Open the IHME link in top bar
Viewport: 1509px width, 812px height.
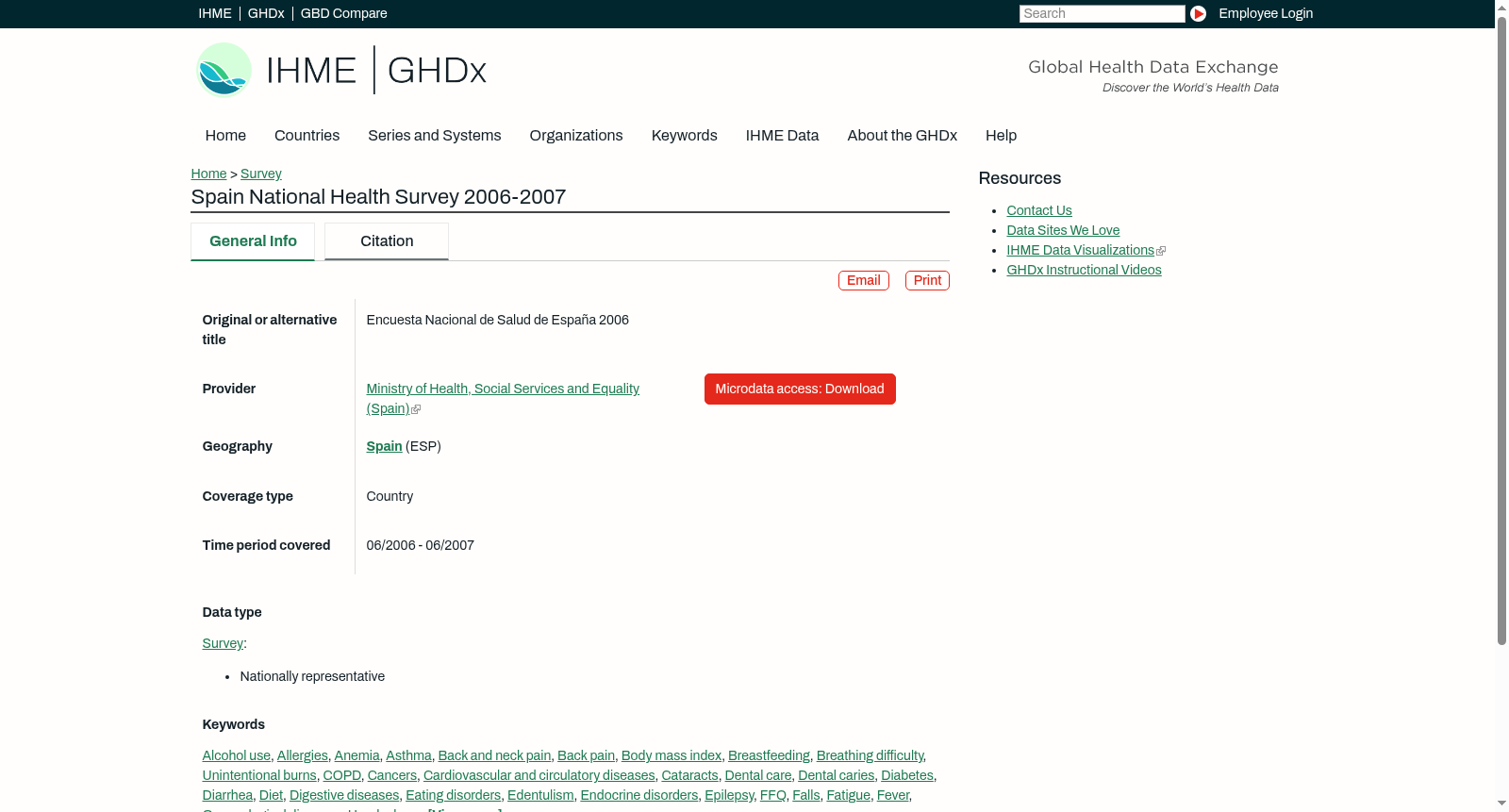pos(215,13)
